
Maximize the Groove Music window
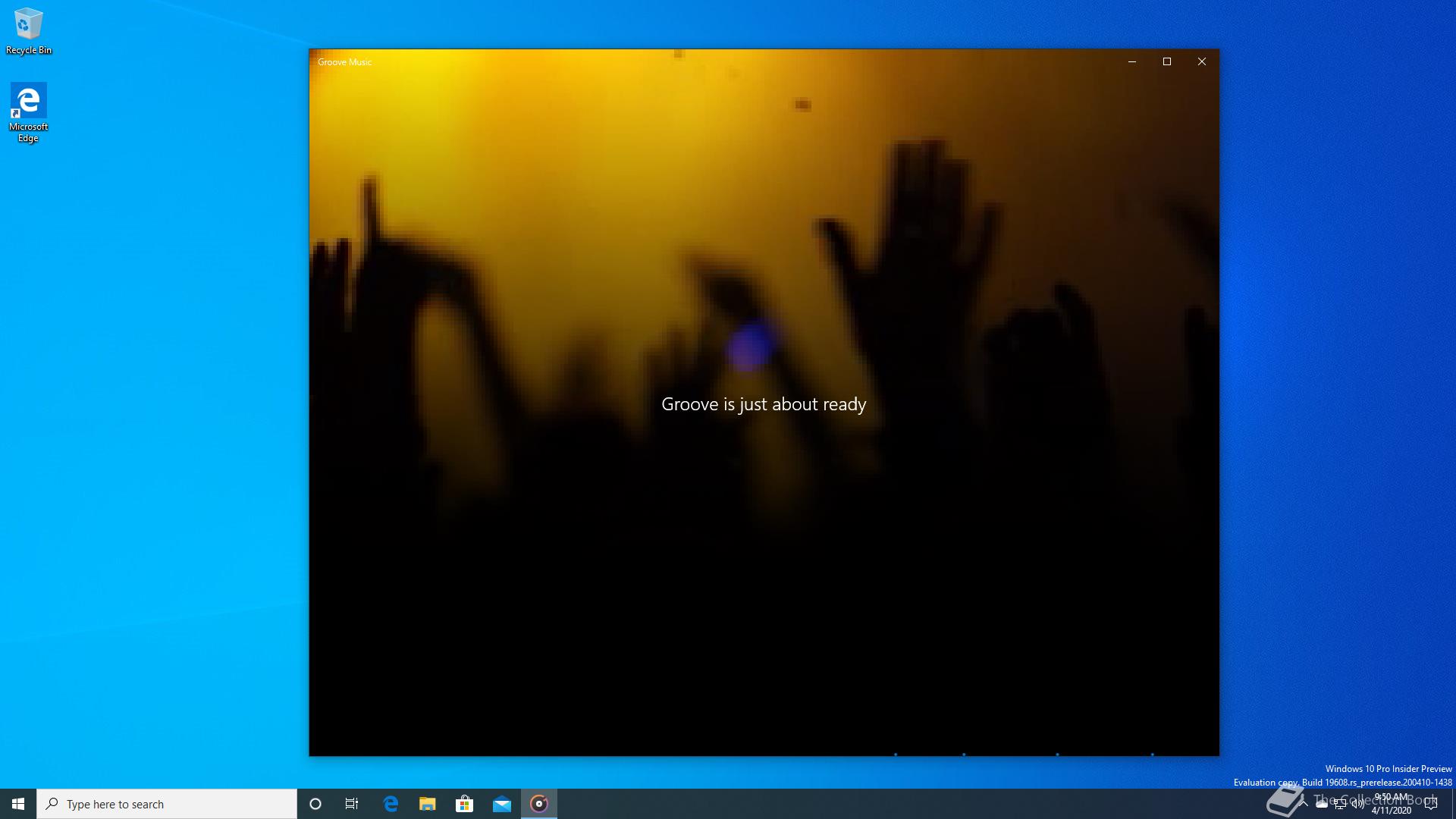[x=1167, y=61]
